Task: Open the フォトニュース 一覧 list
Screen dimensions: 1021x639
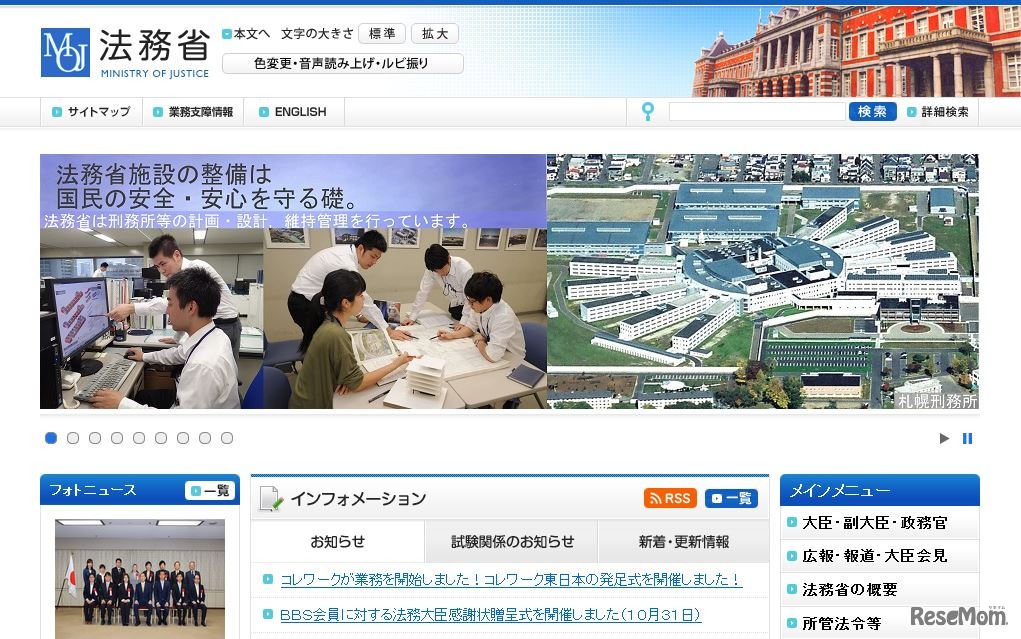Action: (210, 490)
